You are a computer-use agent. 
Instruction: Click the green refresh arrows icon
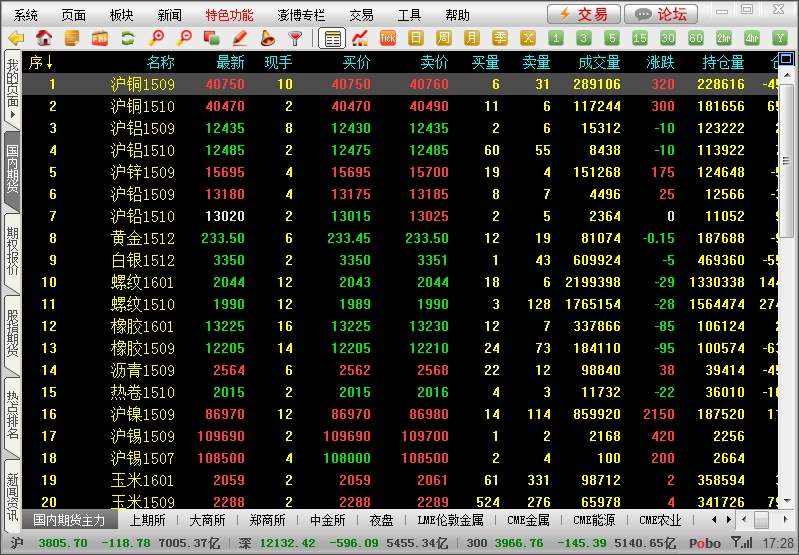(x=127, y=38)
